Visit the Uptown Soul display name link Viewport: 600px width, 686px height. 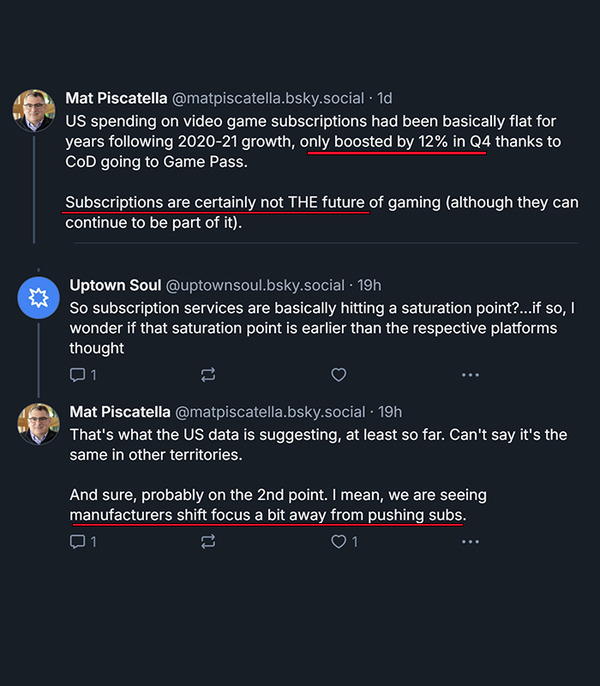[118, 285]
